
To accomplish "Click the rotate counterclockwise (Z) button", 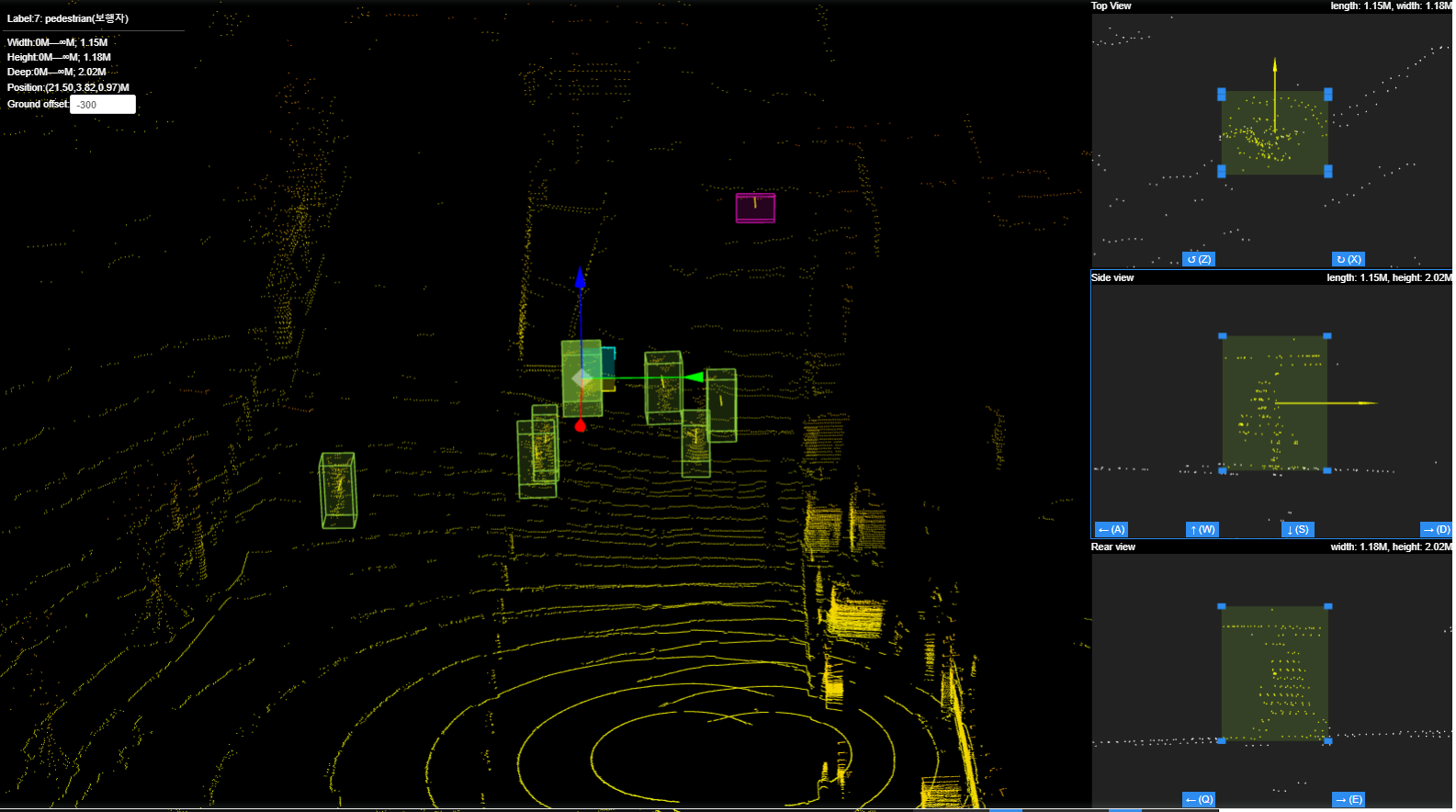I will (x=1199, y=259).
